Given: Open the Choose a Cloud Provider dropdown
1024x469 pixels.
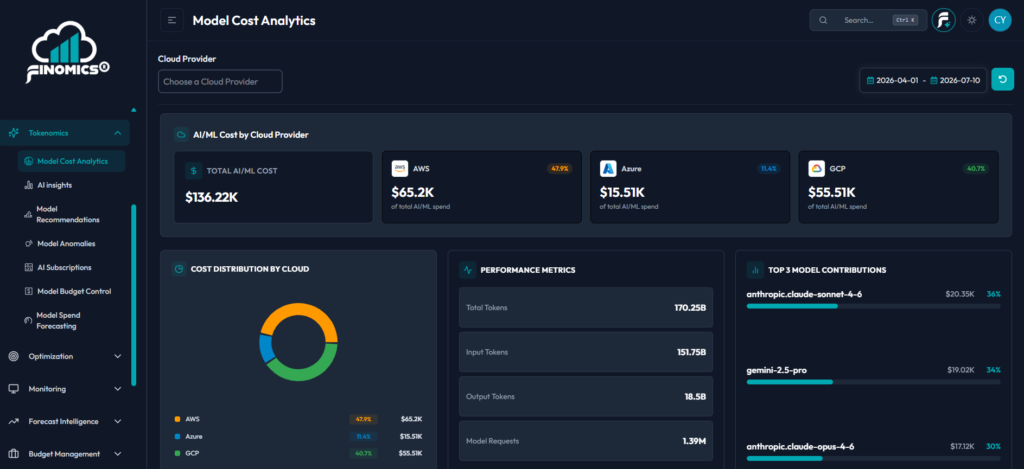Looking at the screenshot, I should [220, 82].
